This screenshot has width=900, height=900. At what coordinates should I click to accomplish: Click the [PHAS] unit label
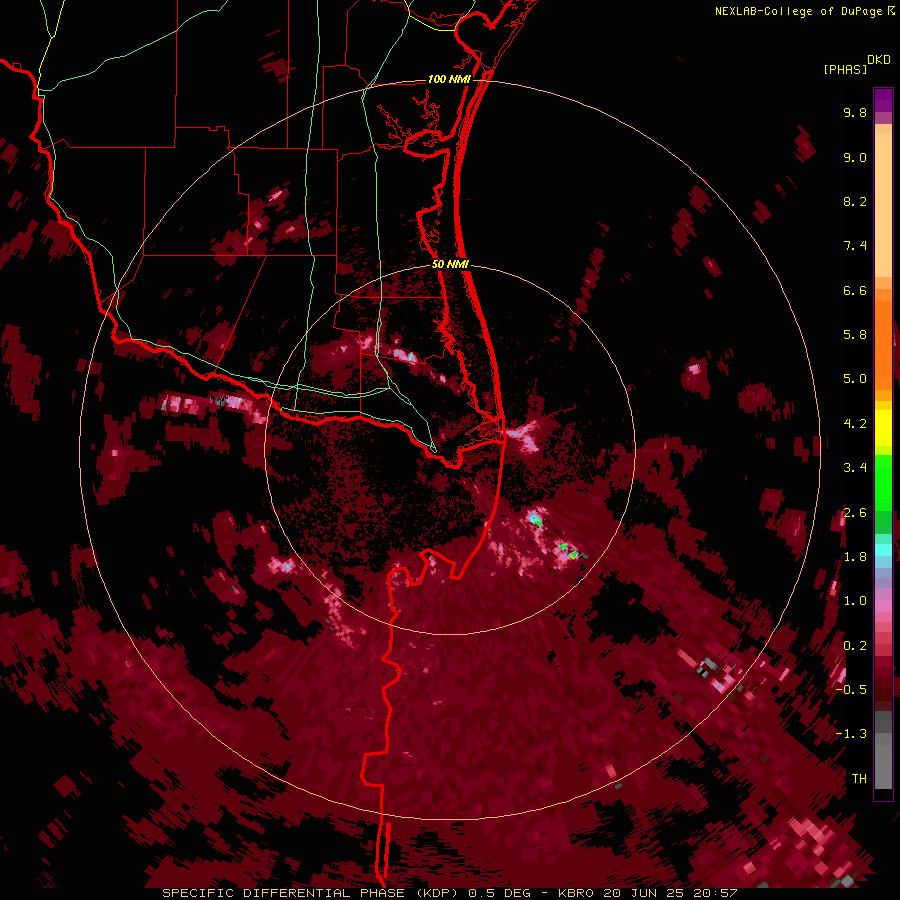(x=845, y=70)
